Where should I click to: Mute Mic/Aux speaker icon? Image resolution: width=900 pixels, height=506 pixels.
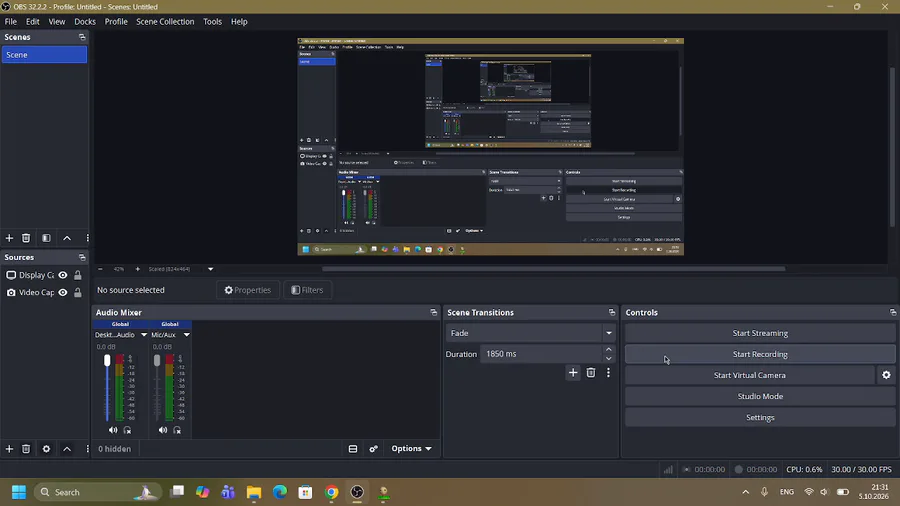click(163, 430)
